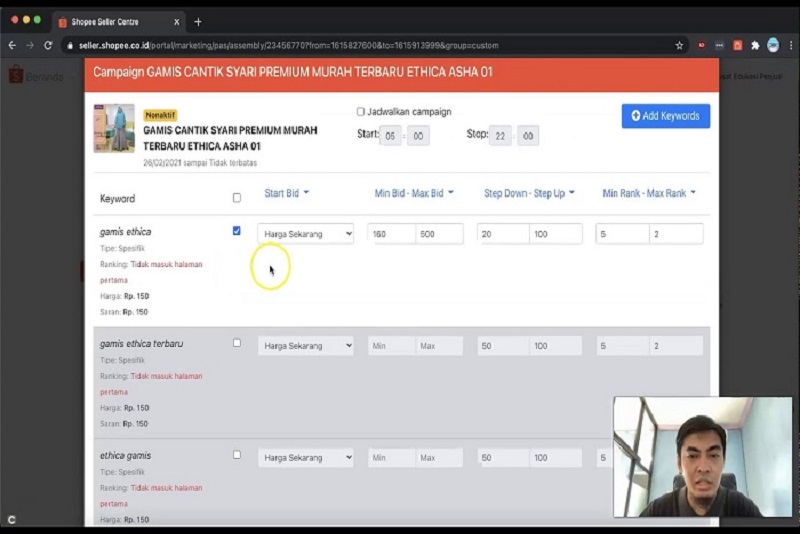Click the browser back arrow

click(12, 45)
